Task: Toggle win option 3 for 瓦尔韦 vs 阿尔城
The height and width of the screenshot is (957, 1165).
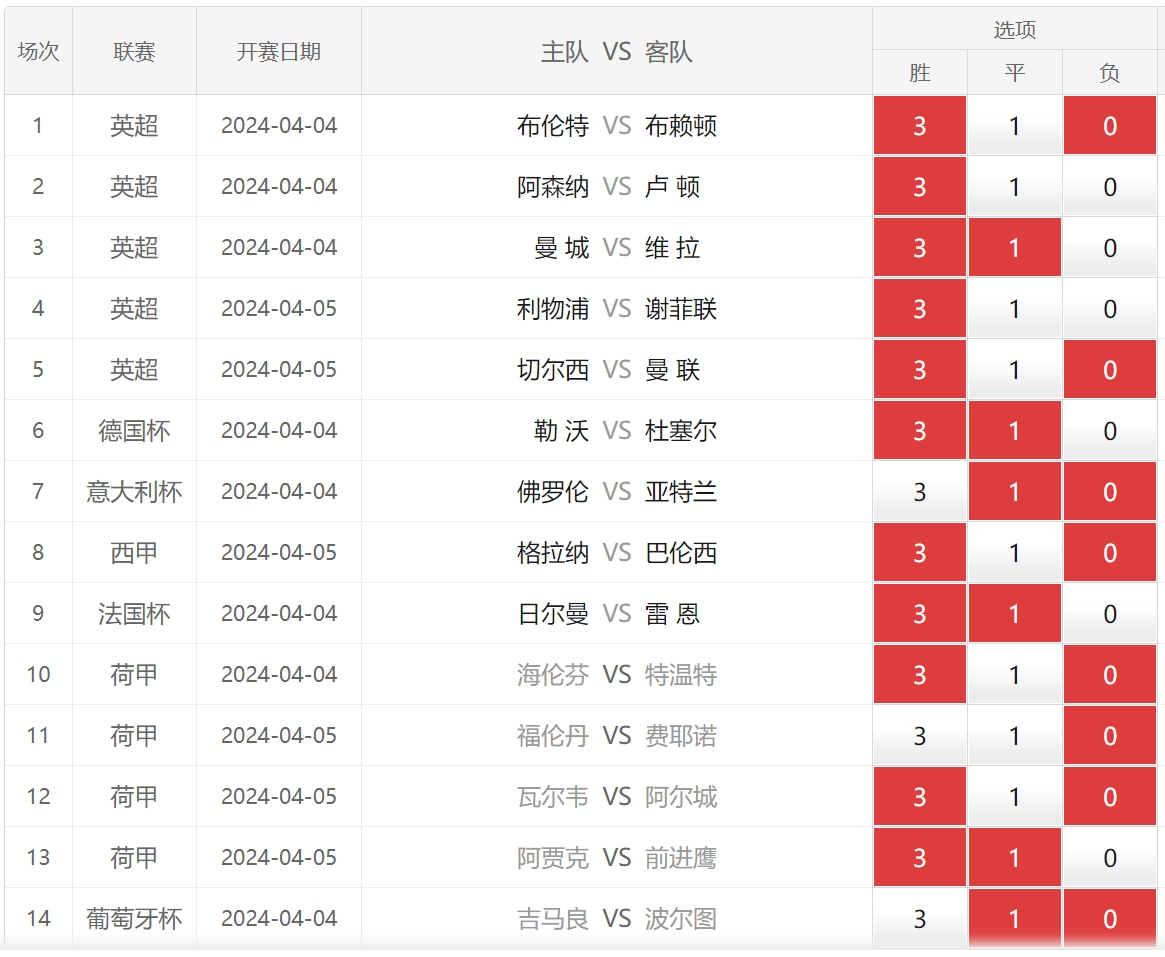Action: (920, 796)
